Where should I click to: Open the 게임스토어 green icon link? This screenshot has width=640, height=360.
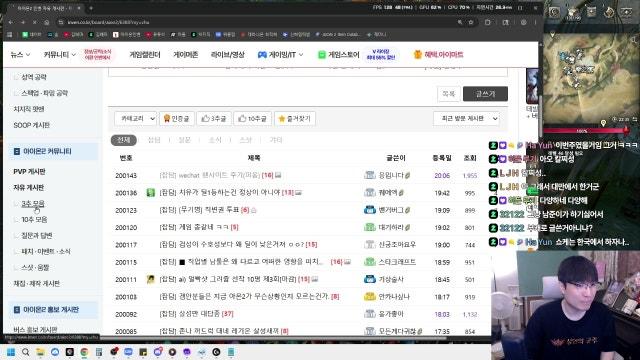(322, 54)
